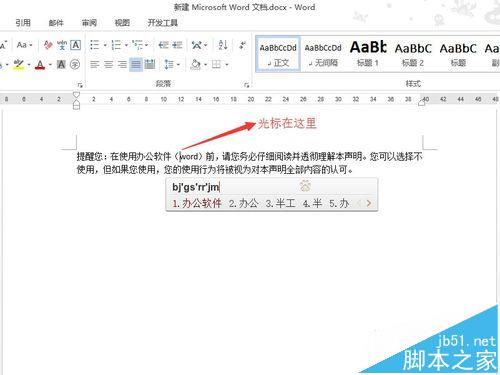The width and height of the screenshot is (500, 375).
Task: Toggle character shading button
Action: [x=61, y=64]
